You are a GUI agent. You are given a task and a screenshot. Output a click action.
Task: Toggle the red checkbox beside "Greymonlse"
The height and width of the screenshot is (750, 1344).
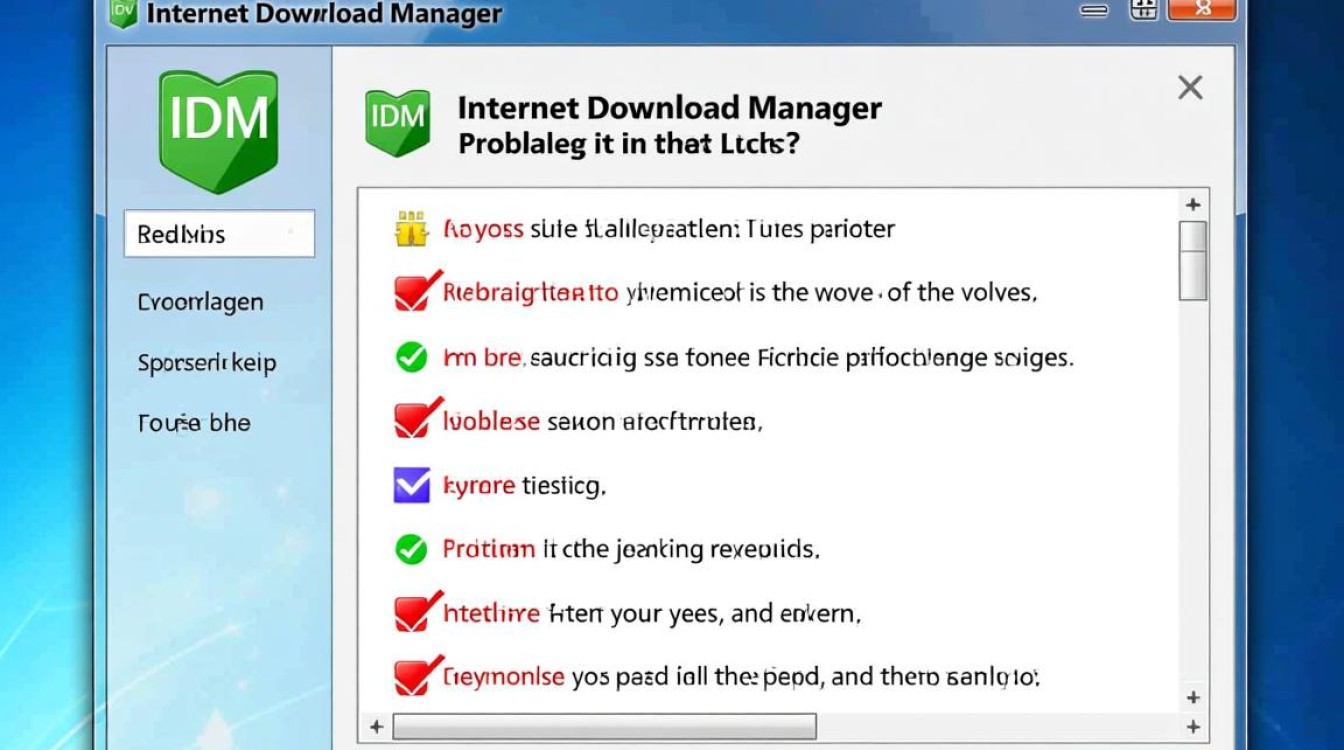(x=414, y=677)
